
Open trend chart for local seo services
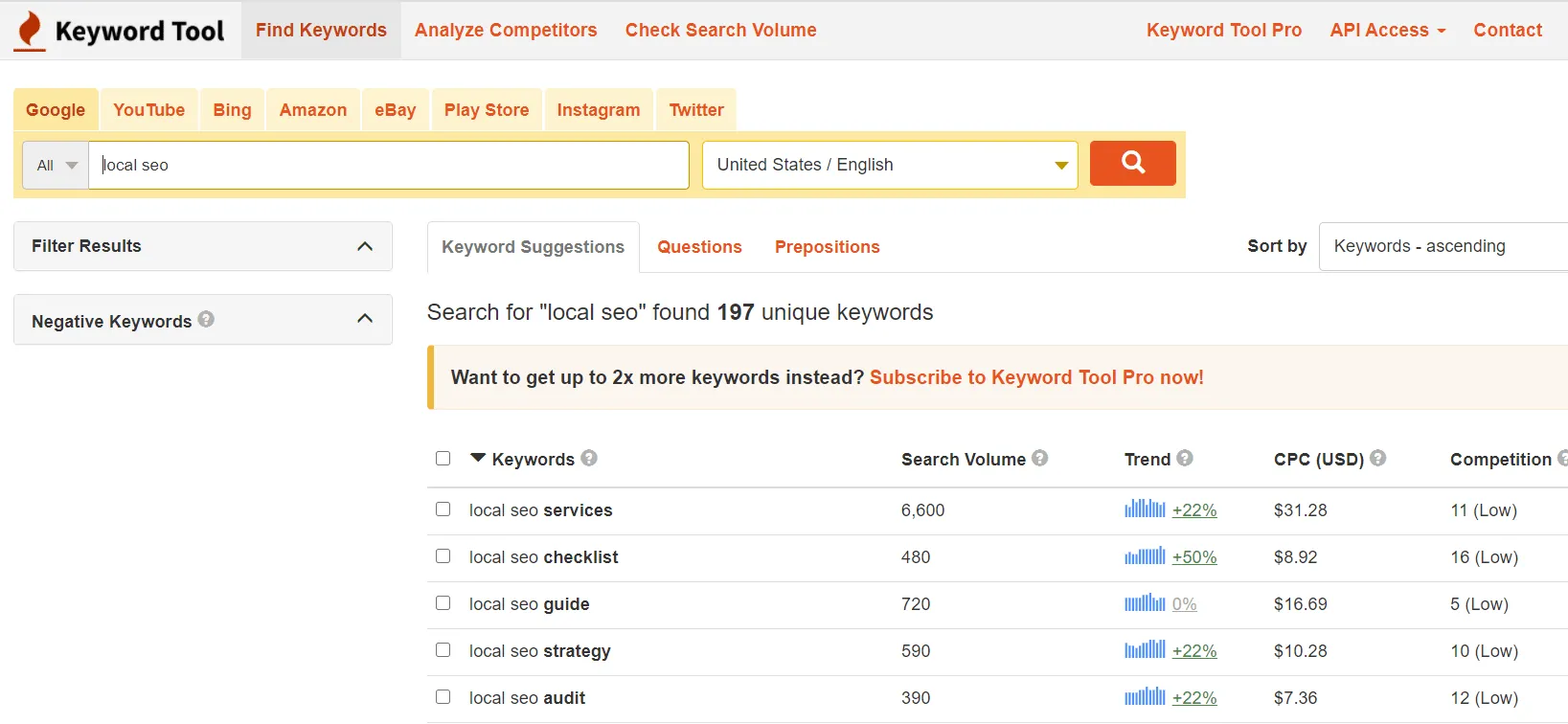[x=1145, y=509]
